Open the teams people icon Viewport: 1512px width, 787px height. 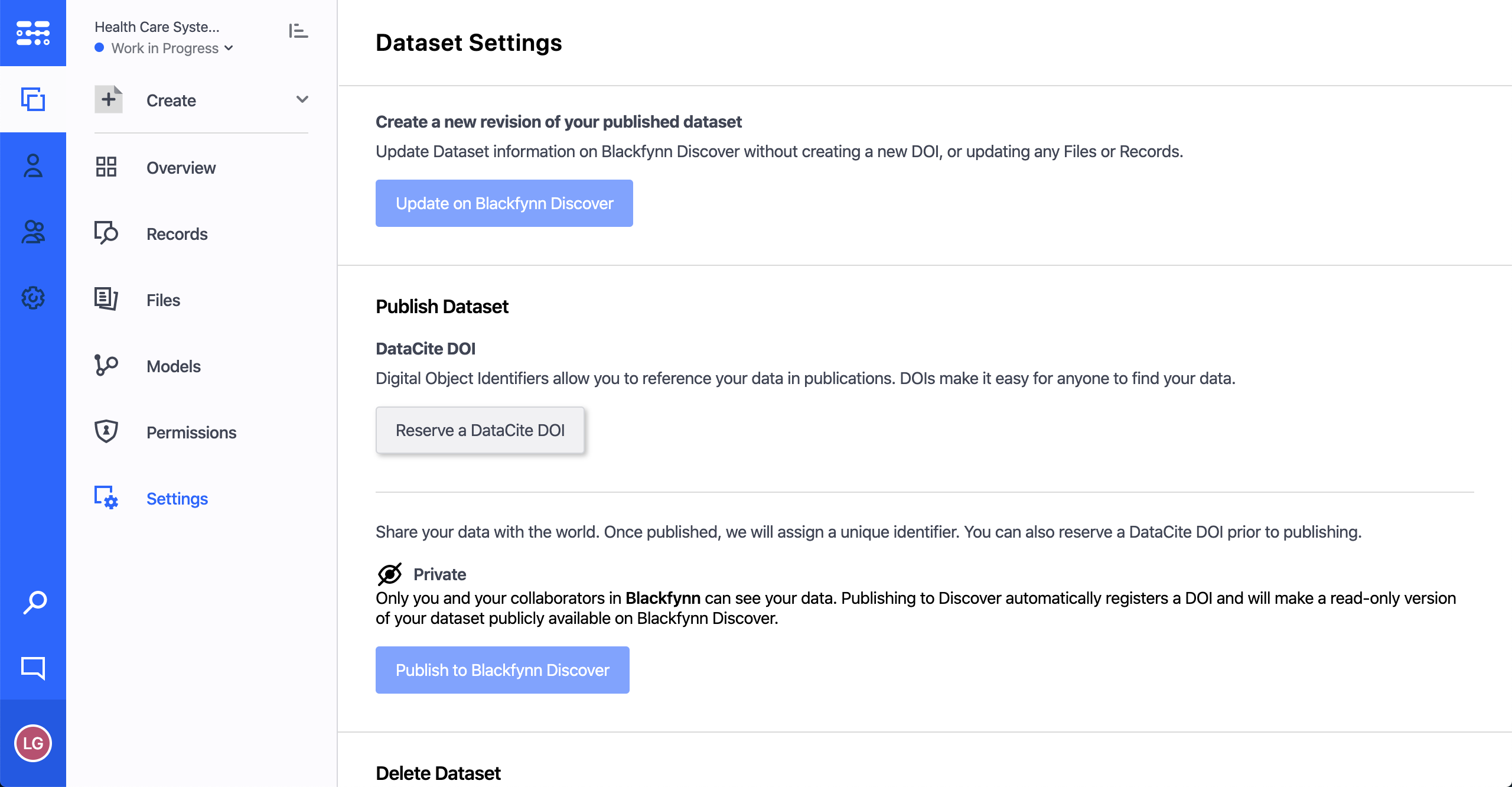[x=33, y=232]
